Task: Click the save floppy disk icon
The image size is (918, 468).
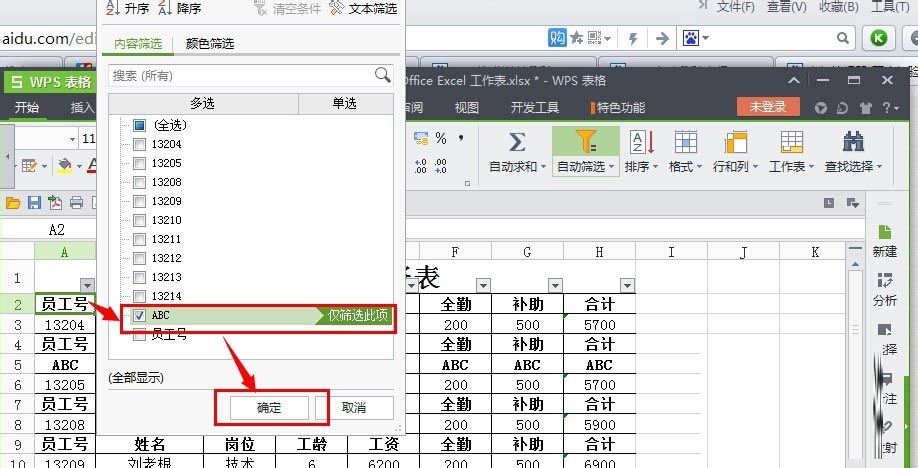Action: click(34, 203)
